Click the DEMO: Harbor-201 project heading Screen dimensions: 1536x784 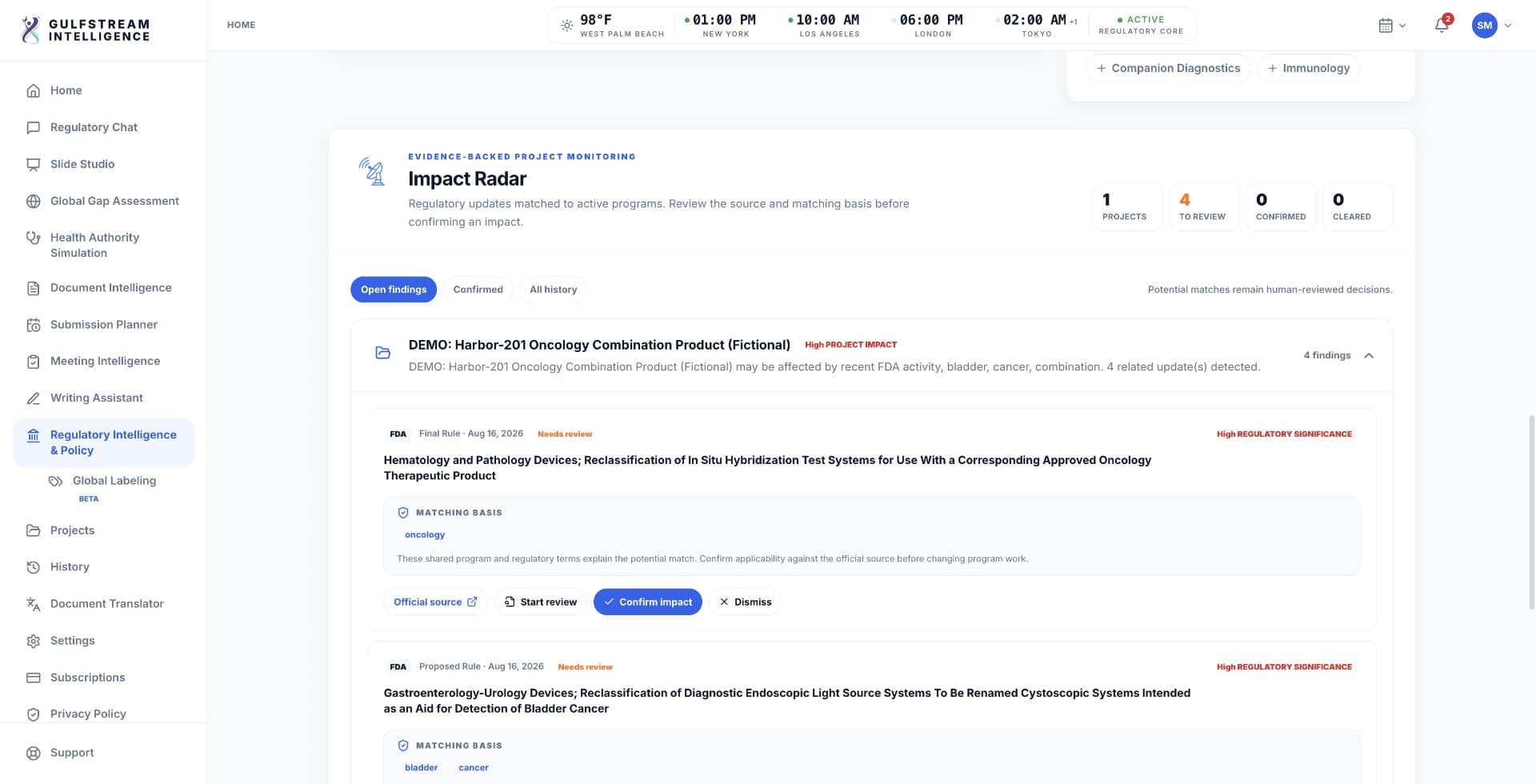(x=599, y=345)
